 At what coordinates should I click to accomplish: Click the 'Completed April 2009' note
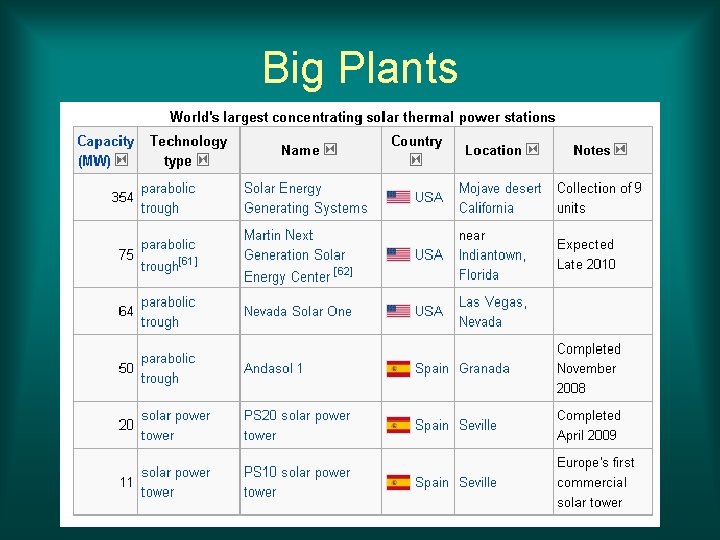pos(589,425)
